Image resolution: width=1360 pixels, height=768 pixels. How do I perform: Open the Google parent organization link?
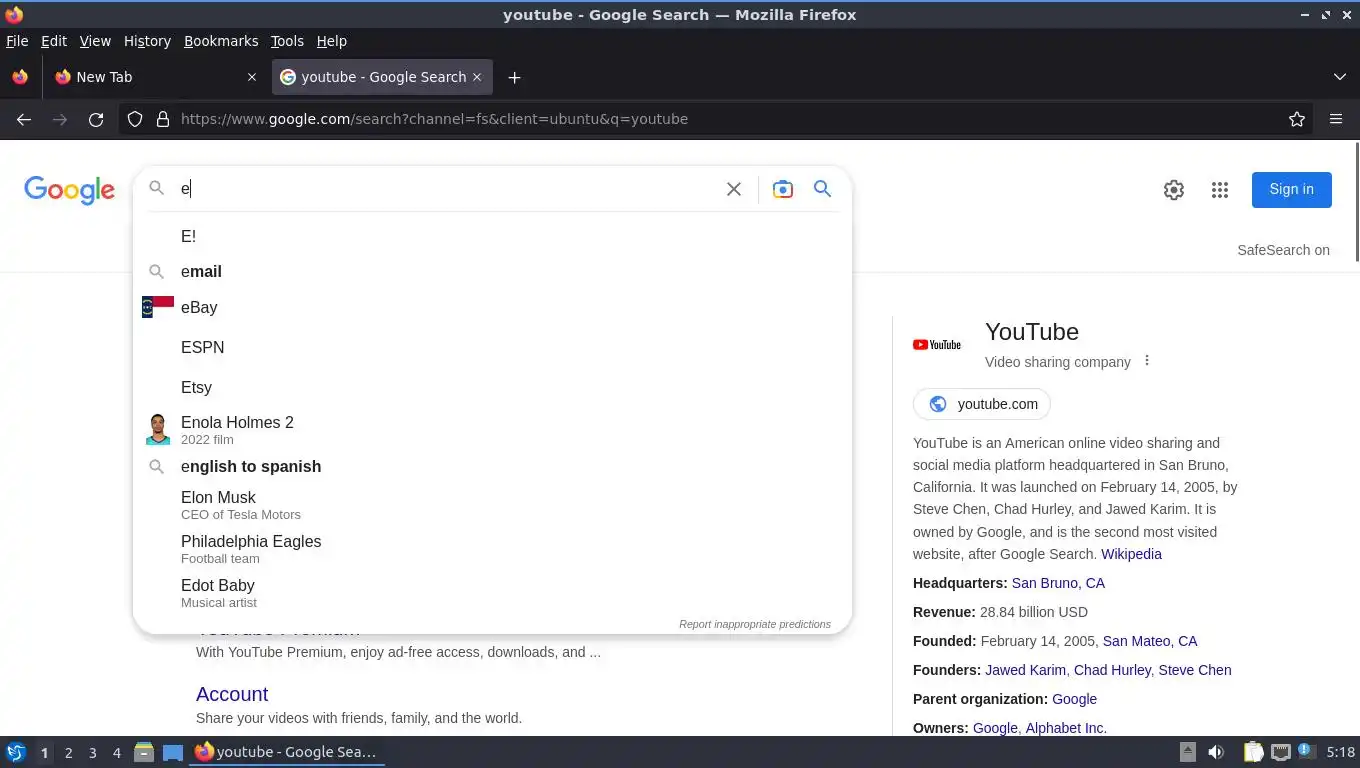1074,699
